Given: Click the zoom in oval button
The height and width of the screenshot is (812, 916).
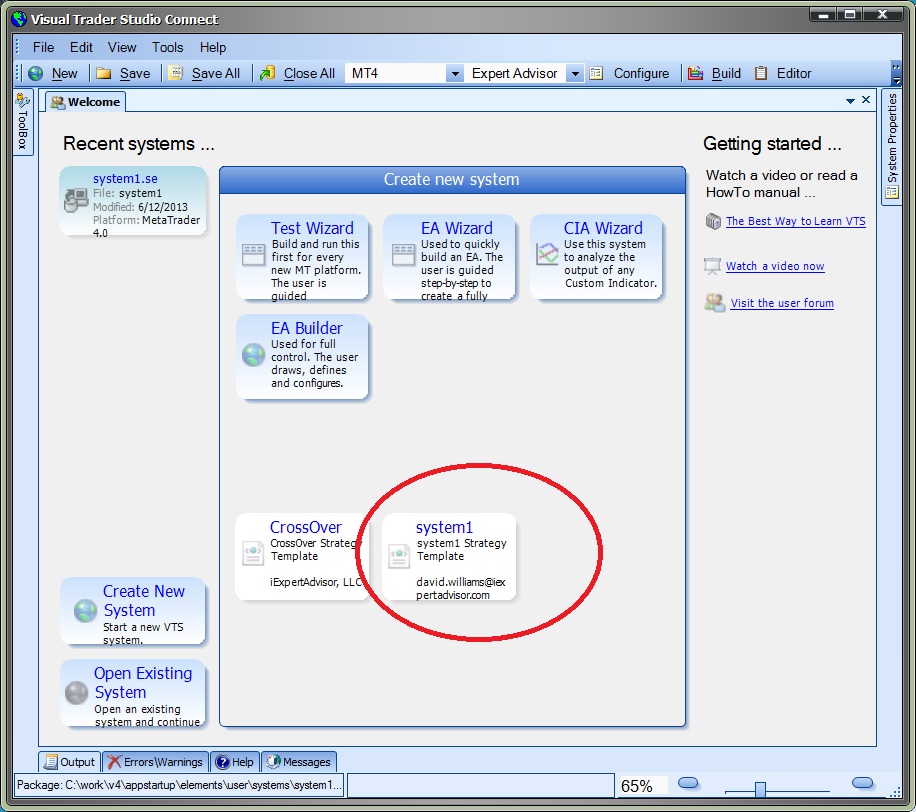Looking at the screenshot, I should coord(862,783).
